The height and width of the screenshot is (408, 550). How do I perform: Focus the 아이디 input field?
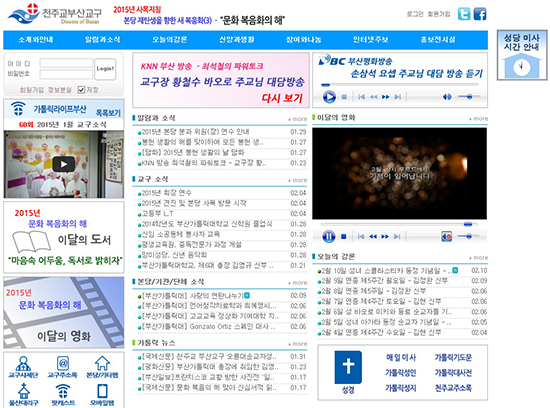66,63
